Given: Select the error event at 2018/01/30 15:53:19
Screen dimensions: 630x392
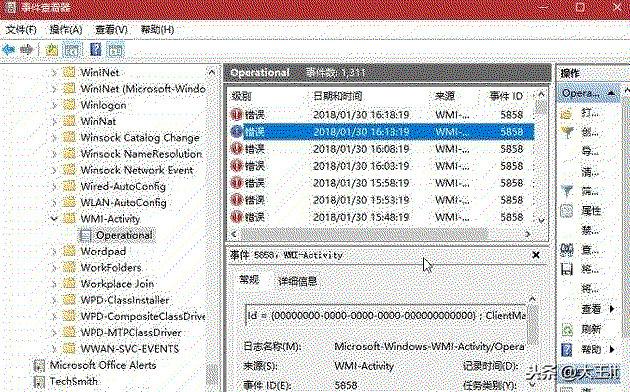Looking at the screenshot, I should click(x=382, y=200).
